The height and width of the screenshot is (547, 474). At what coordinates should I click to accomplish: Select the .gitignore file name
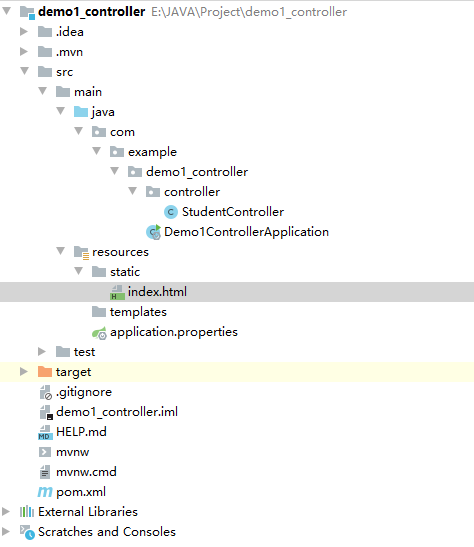coord(84,392)
